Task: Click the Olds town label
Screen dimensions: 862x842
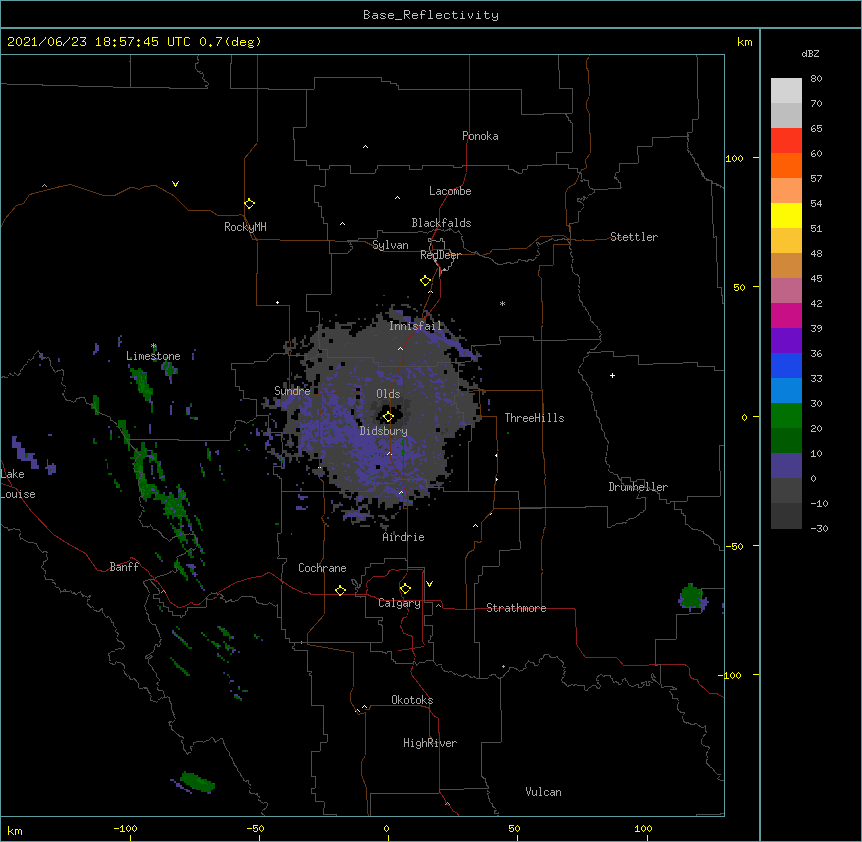Action: (388, 394)
